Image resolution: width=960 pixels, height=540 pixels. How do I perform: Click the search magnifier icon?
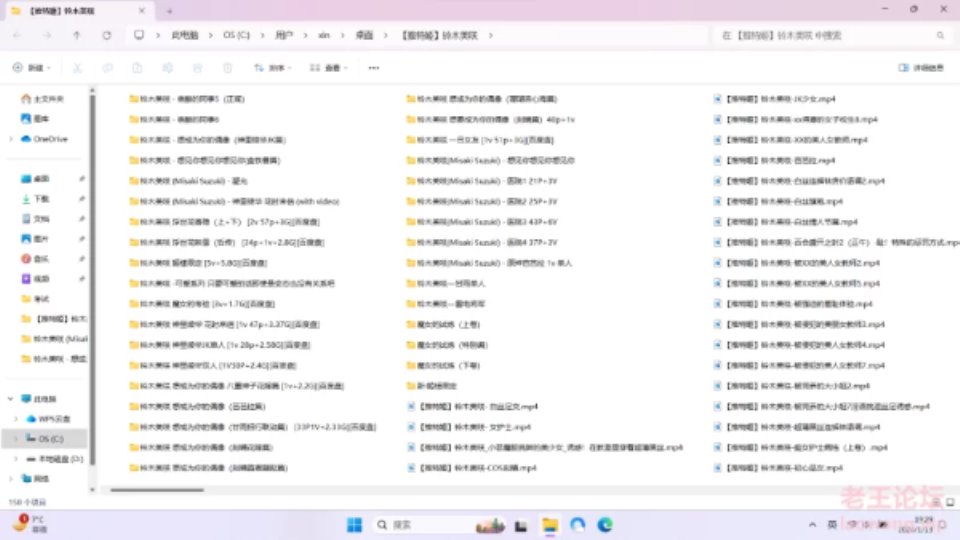pyautogui.click(x=940, y=36)
